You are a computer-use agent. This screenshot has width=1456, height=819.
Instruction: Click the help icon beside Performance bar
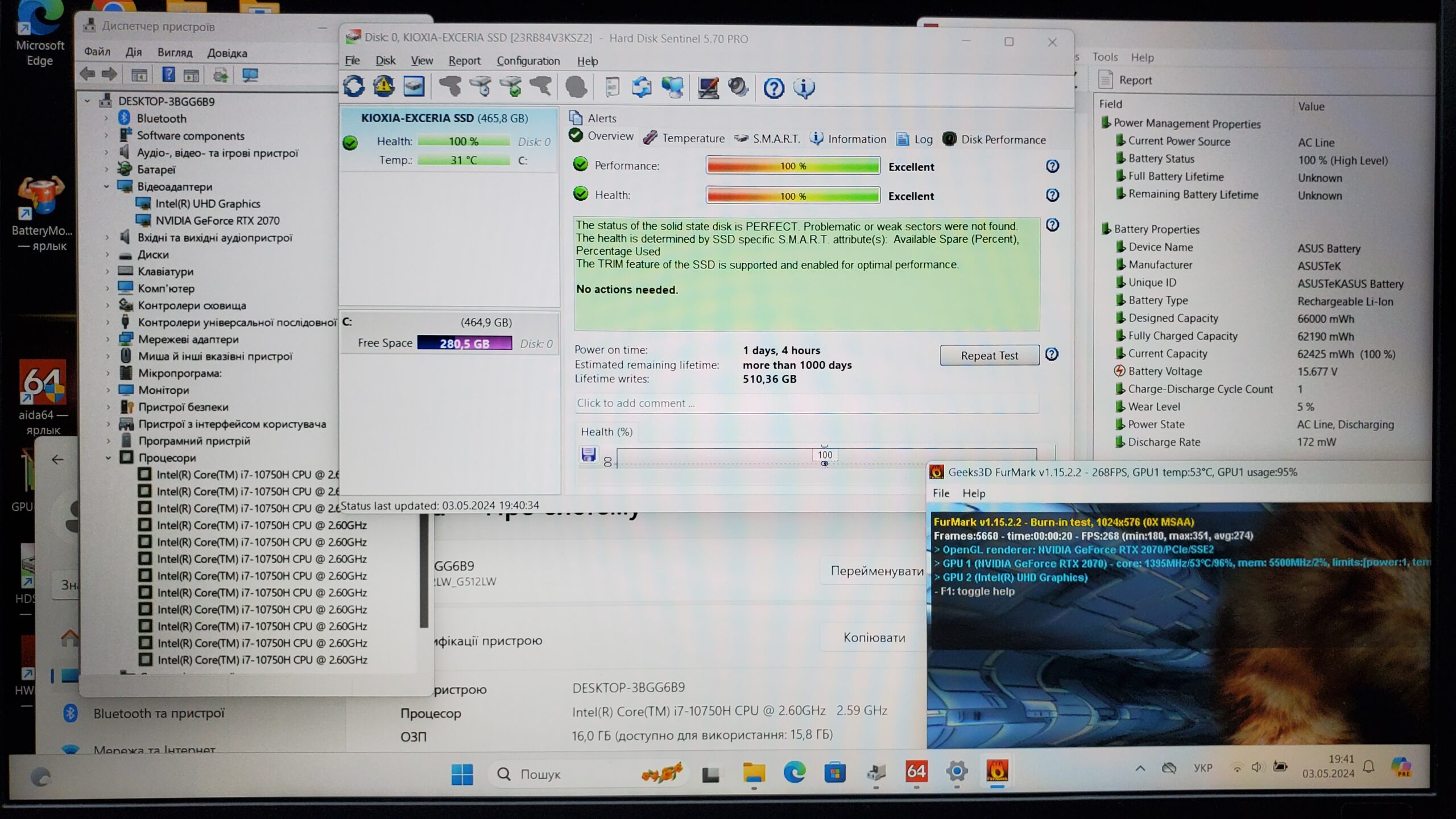tap(1052, 166)
